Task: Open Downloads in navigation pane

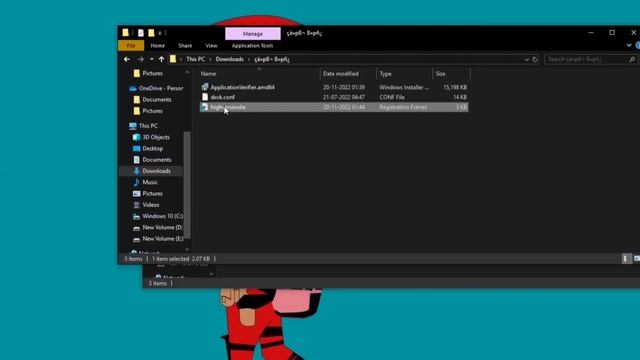Action: tap(156, 171)
